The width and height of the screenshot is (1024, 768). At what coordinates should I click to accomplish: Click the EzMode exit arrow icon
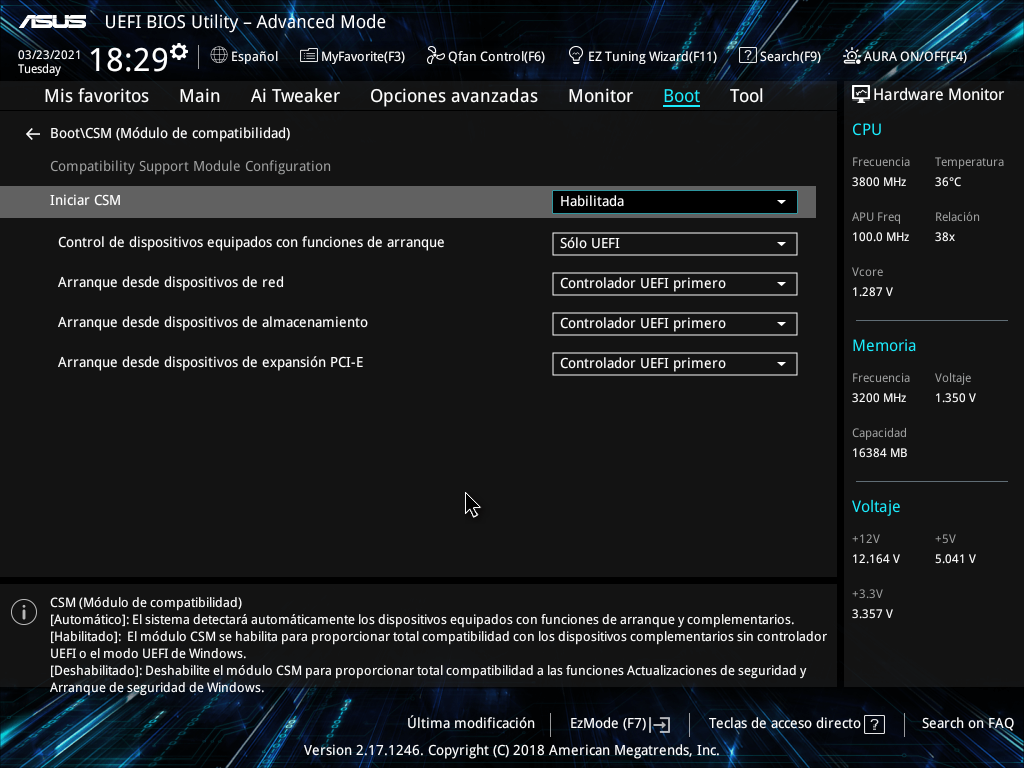click(x=660, y=724)
